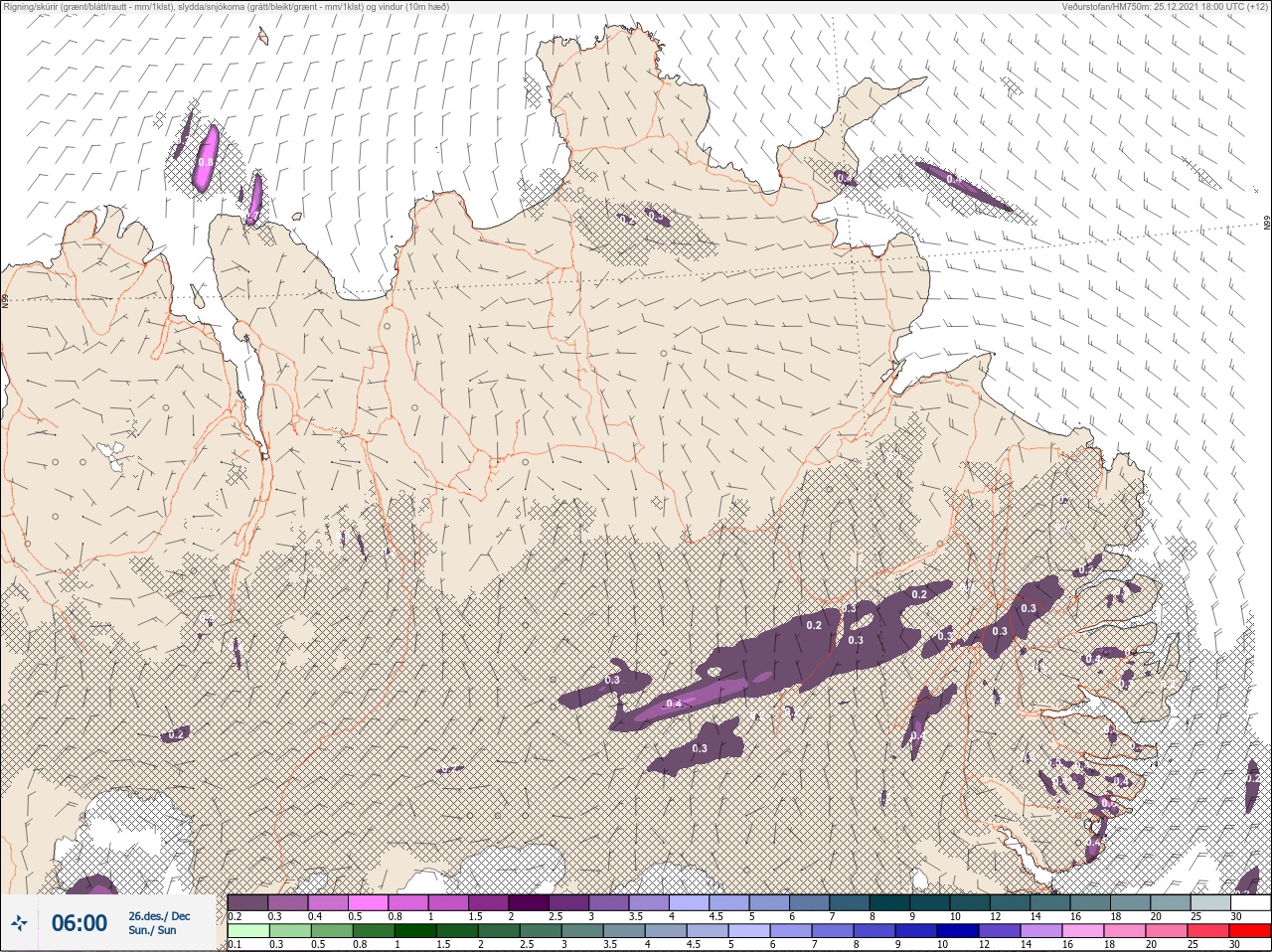Select upper legend swatch between 4 and 4.5
The image size is (1272, 952).
(691, 902)
